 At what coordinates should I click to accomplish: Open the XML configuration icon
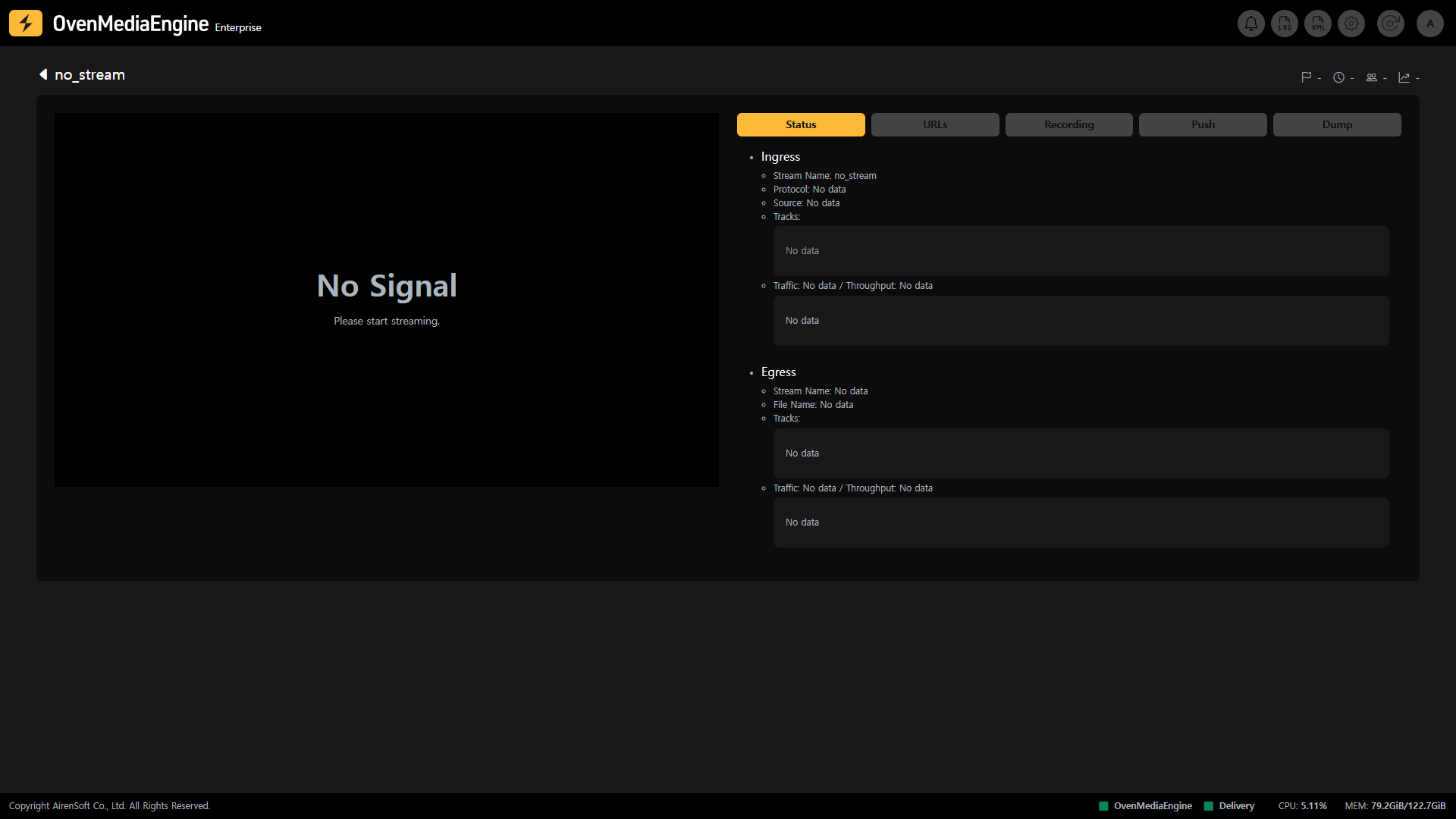click(x=1318, y=24)
